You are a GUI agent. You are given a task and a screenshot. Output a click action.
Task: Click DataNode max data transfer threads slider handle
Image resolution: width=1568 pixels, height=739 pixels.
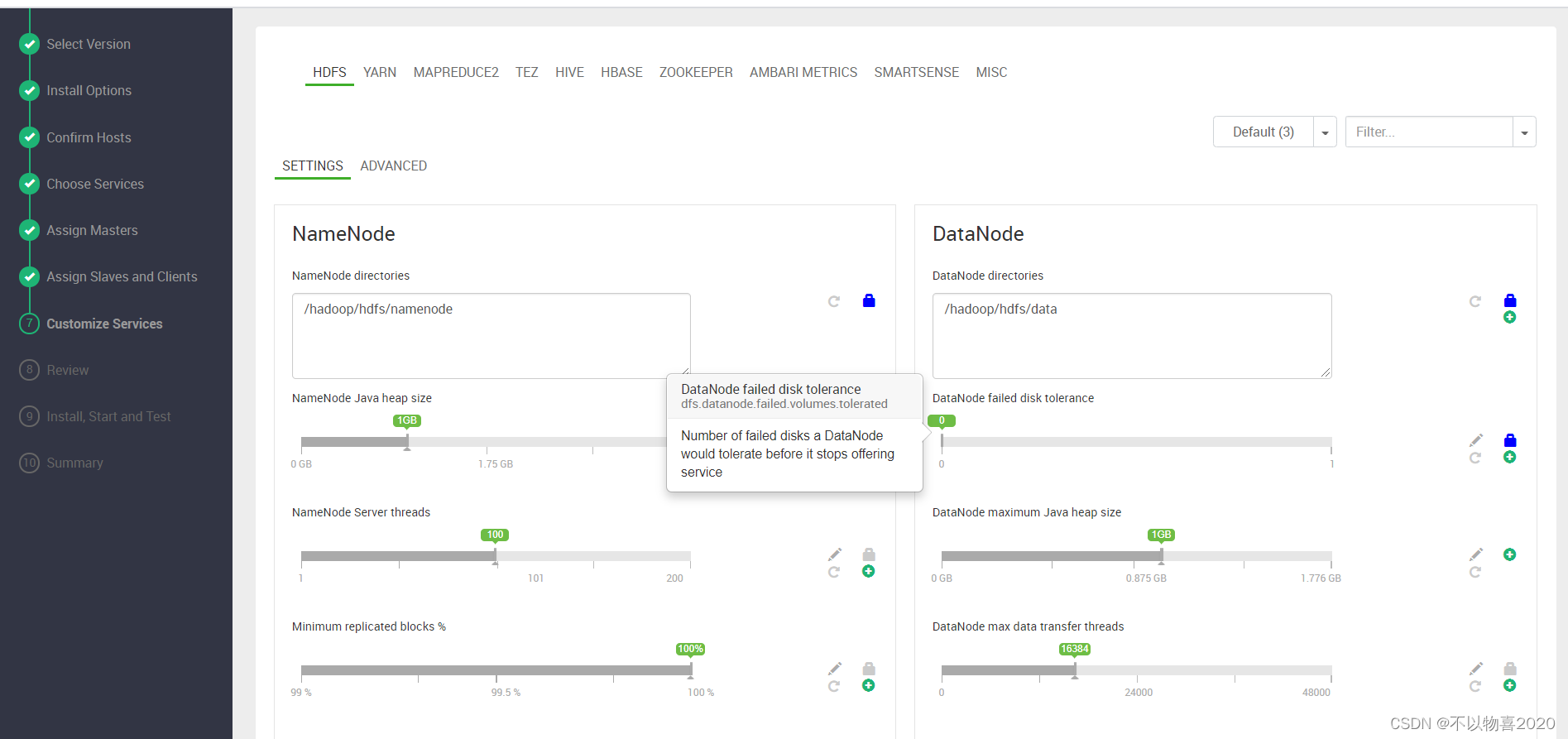coord(1075,671)
